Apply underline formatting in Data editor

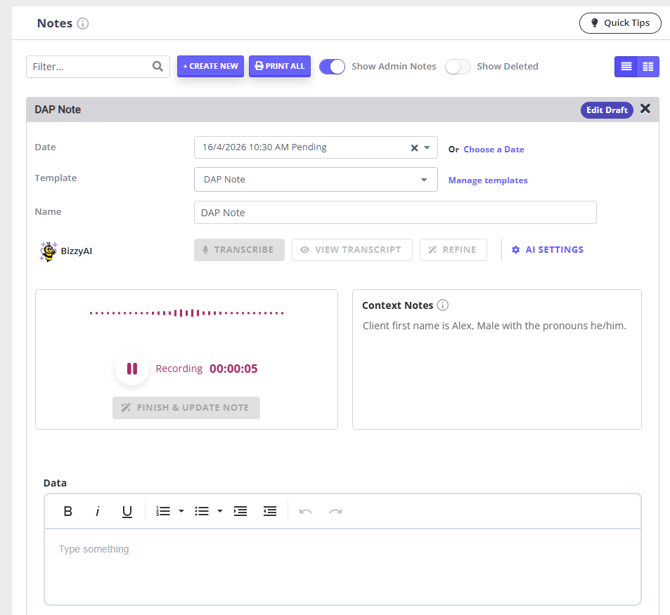point(127,511)
